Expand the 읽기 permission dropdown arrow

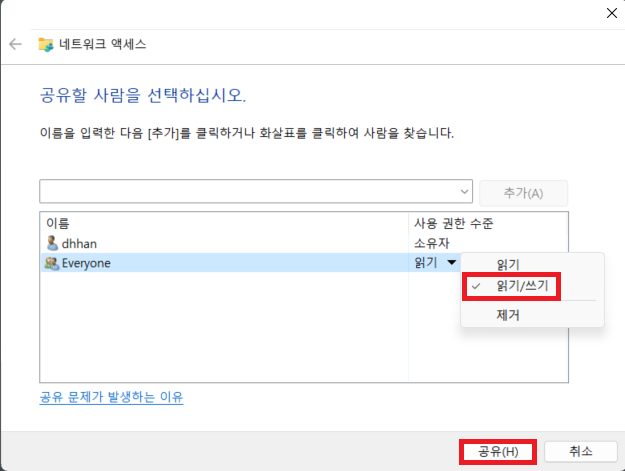pos(452,262)
